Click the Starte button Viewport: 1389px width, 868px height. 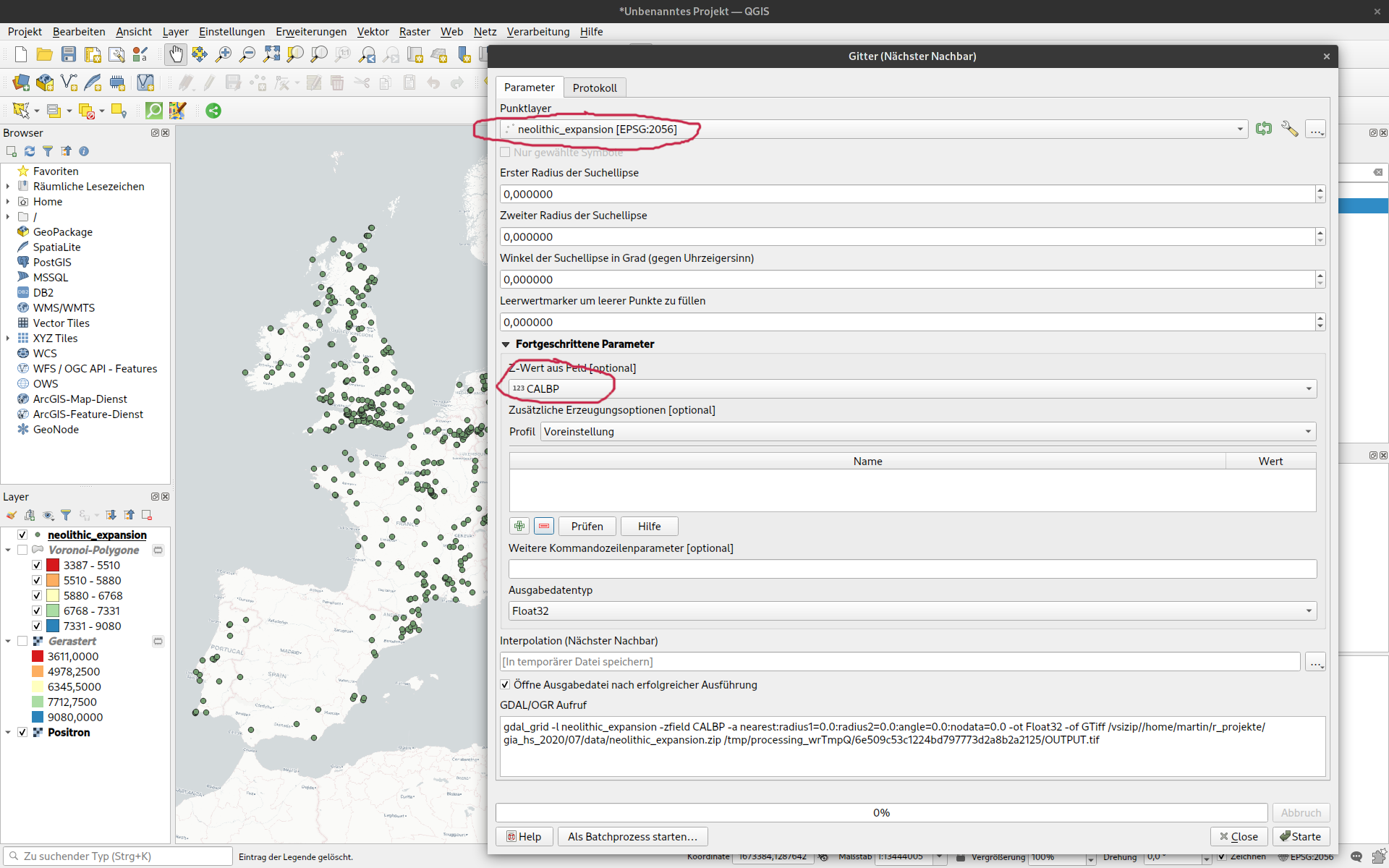[1300, 836]
